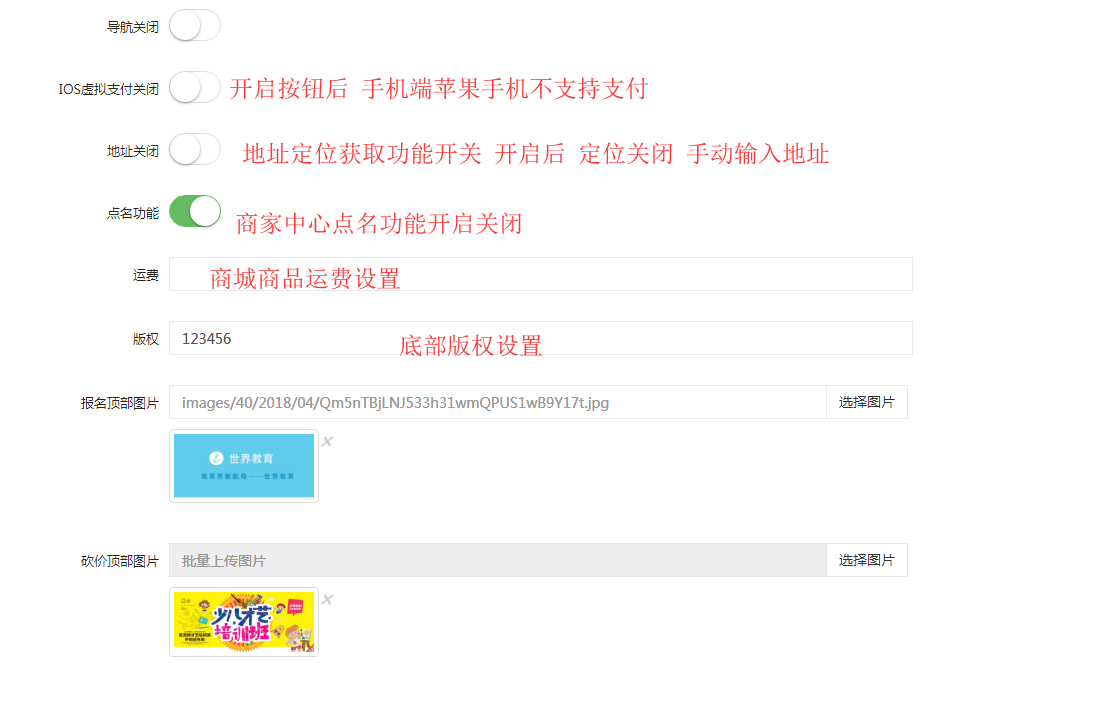
Task: Click the 点名功能 label
Action: [x=133, y=213]
